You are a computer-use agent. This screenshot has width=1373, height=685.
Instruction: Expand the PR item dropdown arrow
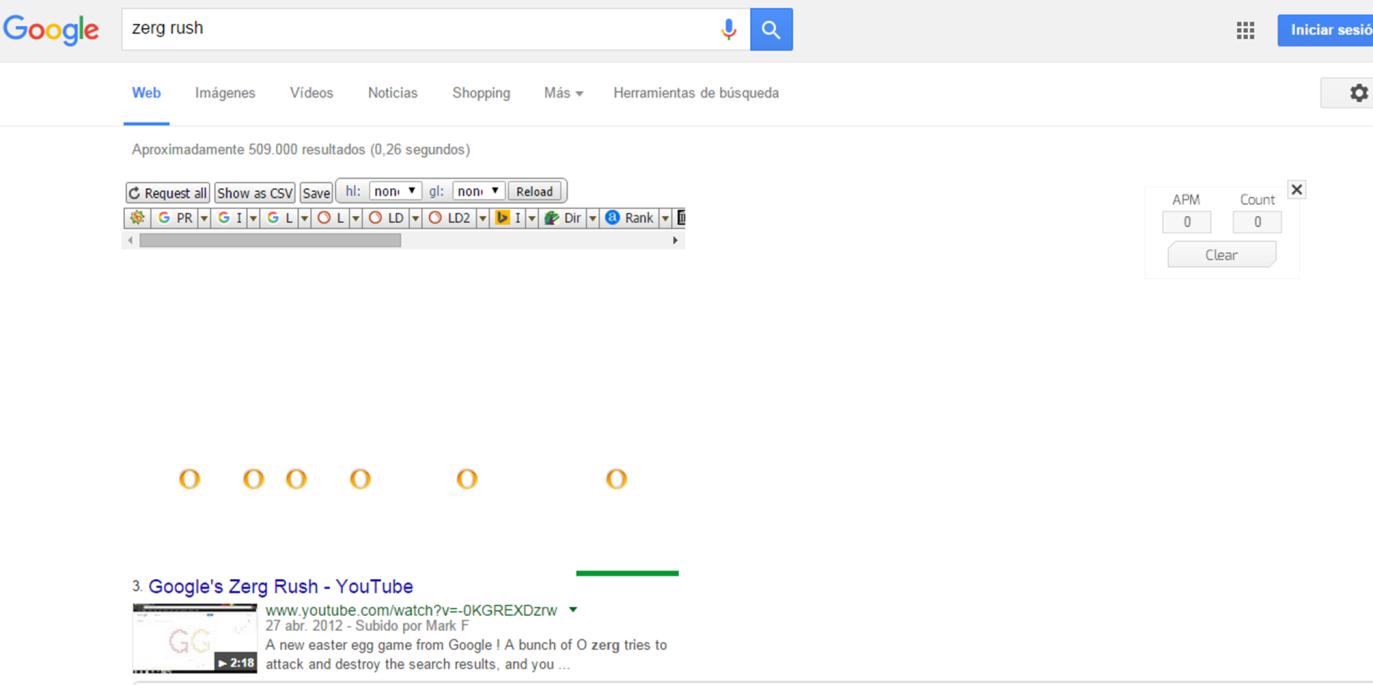(204, 217)
